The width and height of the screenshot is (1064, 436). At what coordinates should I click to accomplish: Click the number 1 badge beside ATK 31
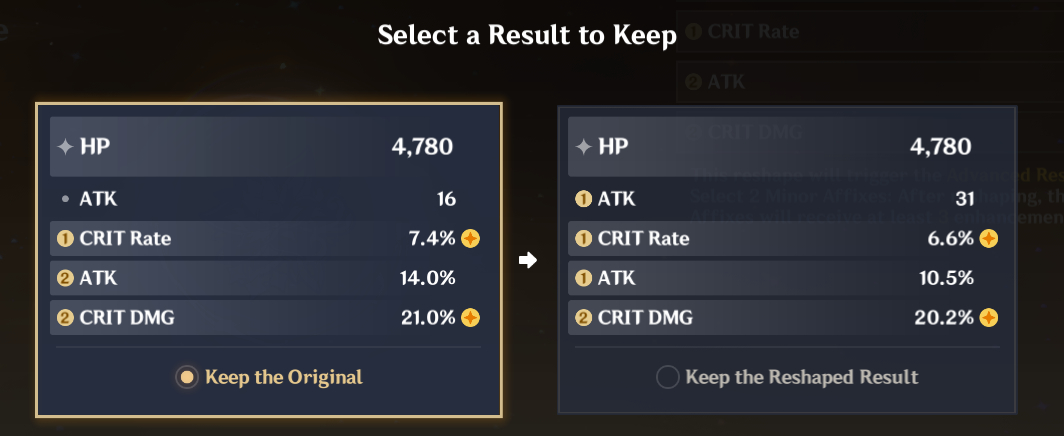click(584, 199)
